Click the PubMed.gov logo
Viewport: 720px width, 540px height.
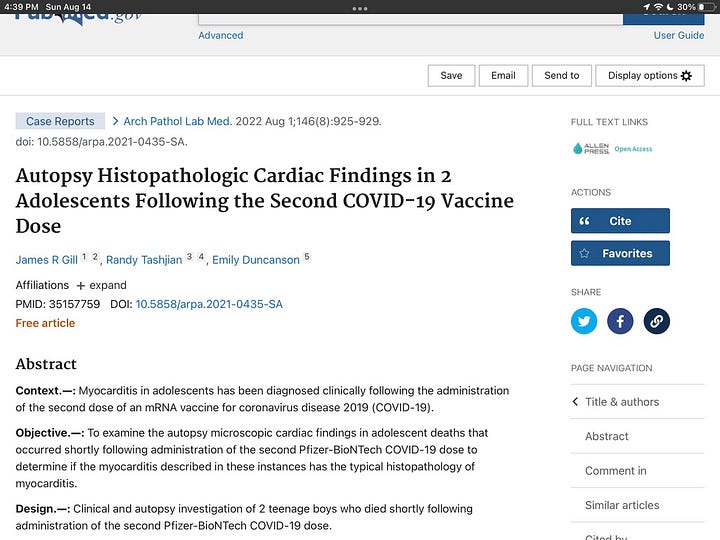point(78,18)
